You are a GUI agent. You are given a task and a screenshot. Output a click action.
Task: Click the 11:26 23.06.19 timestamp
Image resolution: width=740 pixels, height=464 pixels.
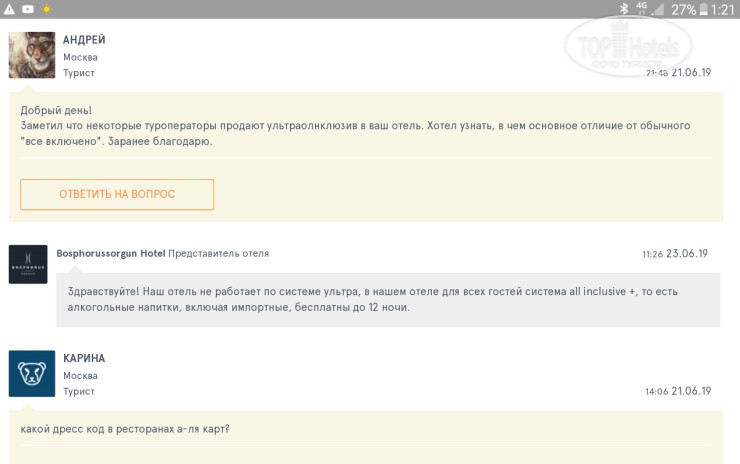coord(675,254)
